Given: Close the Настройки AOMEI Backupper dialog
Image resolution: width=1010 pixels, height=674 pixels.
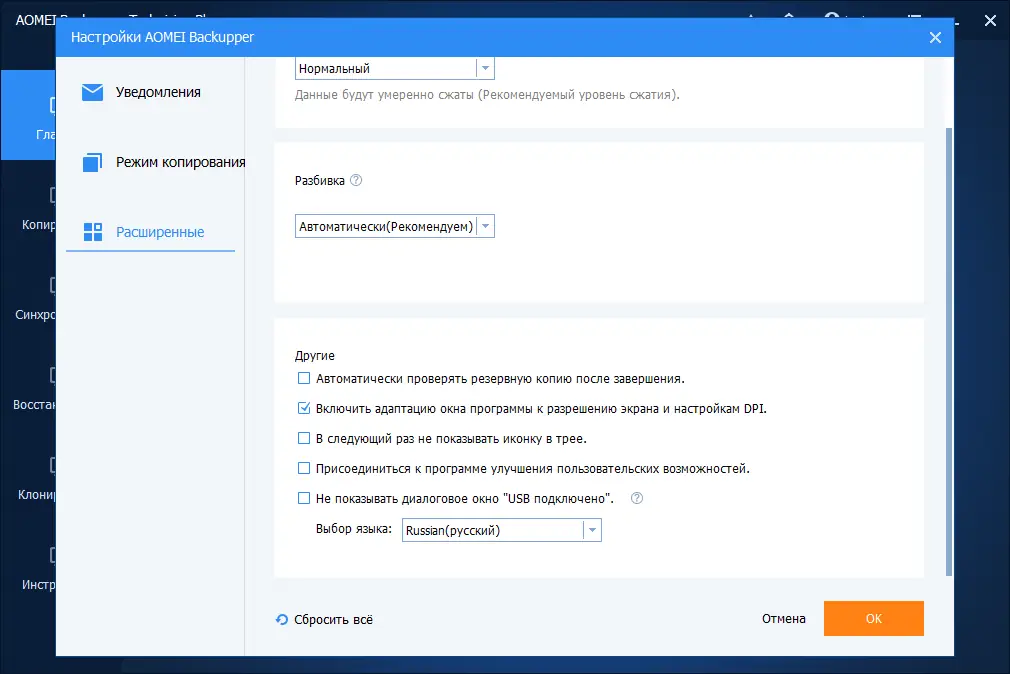Looking at the screenshot, I should point(935,37).
